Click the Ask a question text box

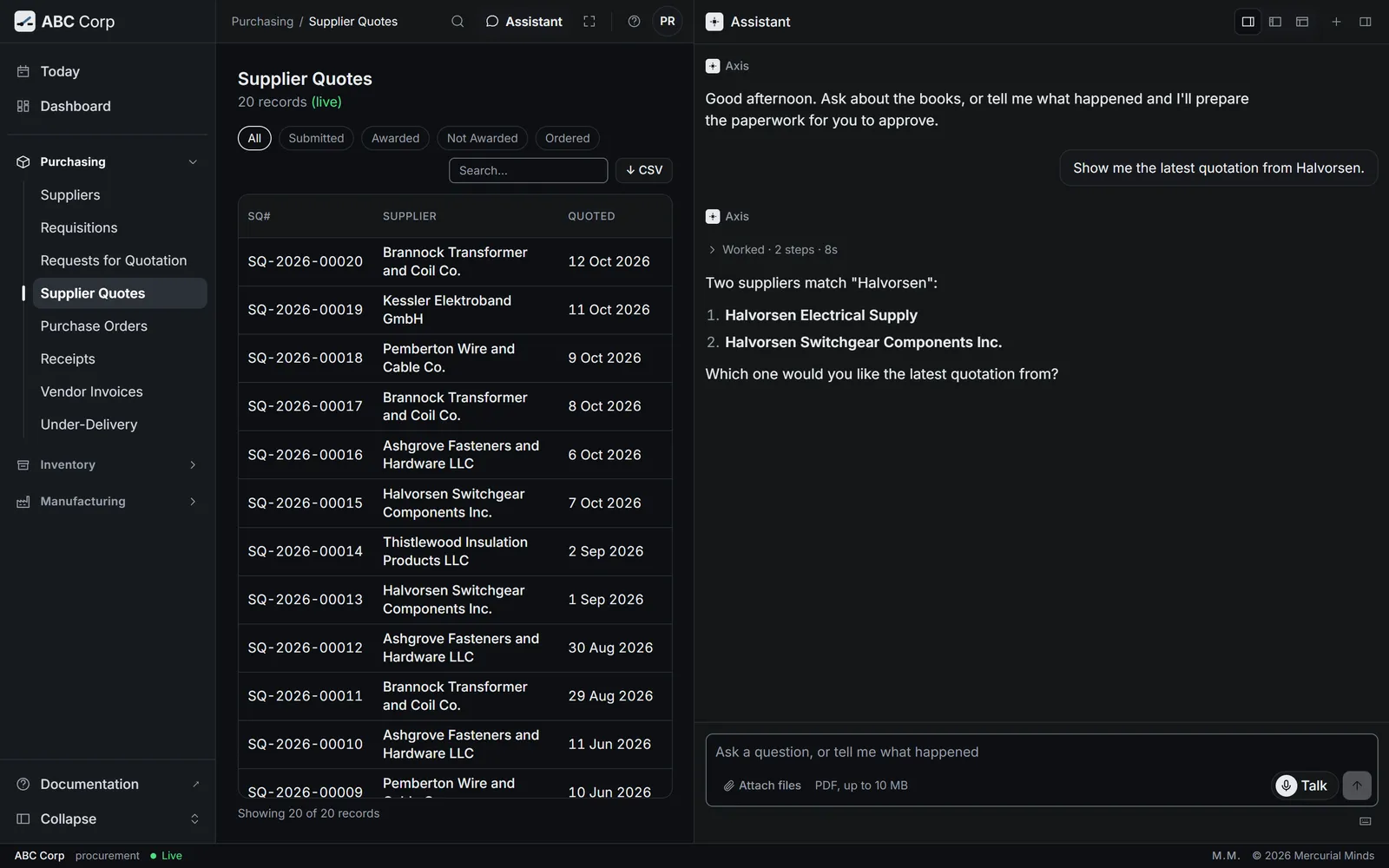[x=1041, y=753]
